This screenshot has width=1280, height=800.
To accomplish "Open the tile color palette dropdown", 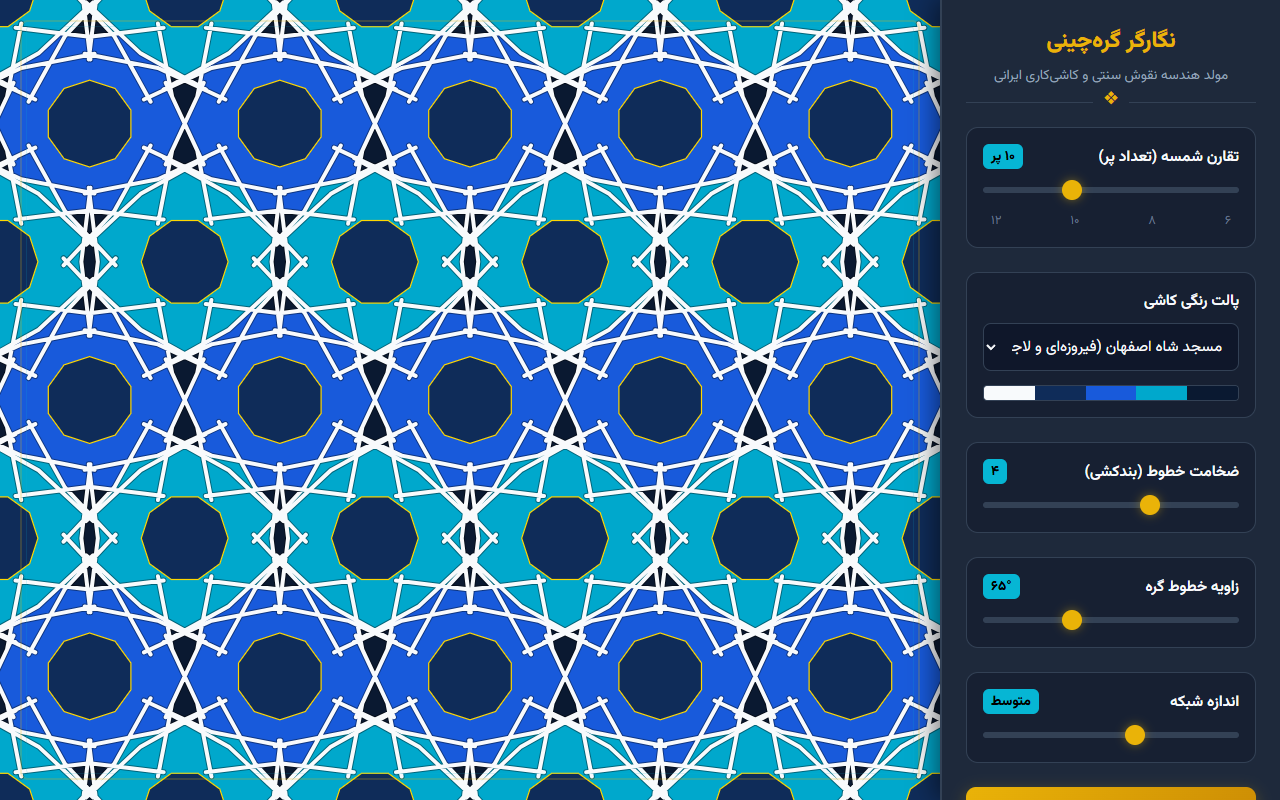I will [x=1110, y=347].
